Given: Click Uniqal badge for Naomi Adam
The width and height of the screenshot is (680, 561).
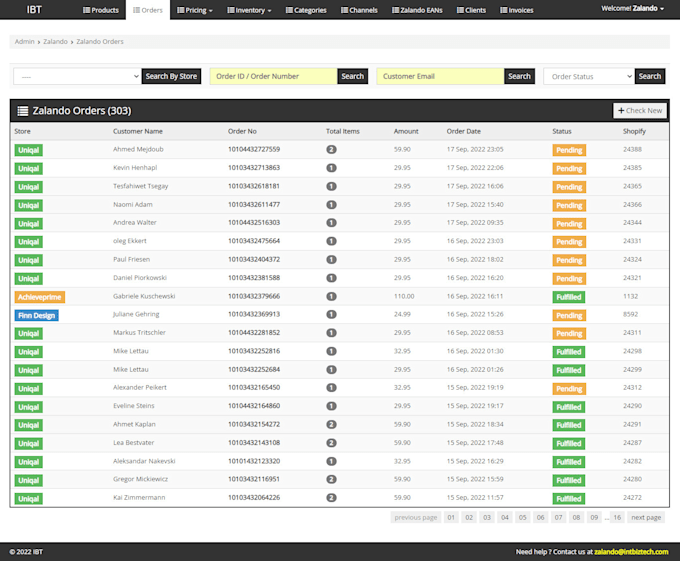Looking at the screenshot, I should [29, 205].
